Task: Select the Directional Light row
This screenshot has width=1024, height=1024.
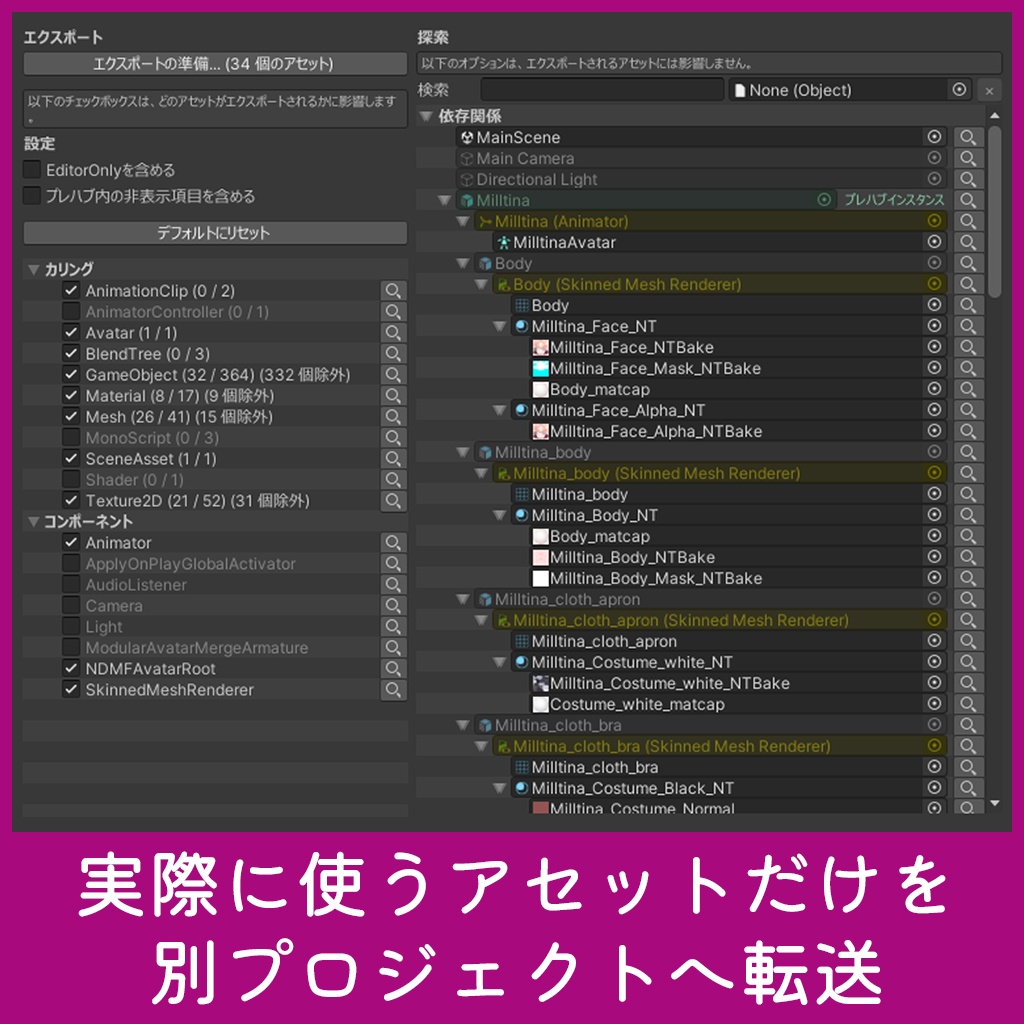Action: 701,179
